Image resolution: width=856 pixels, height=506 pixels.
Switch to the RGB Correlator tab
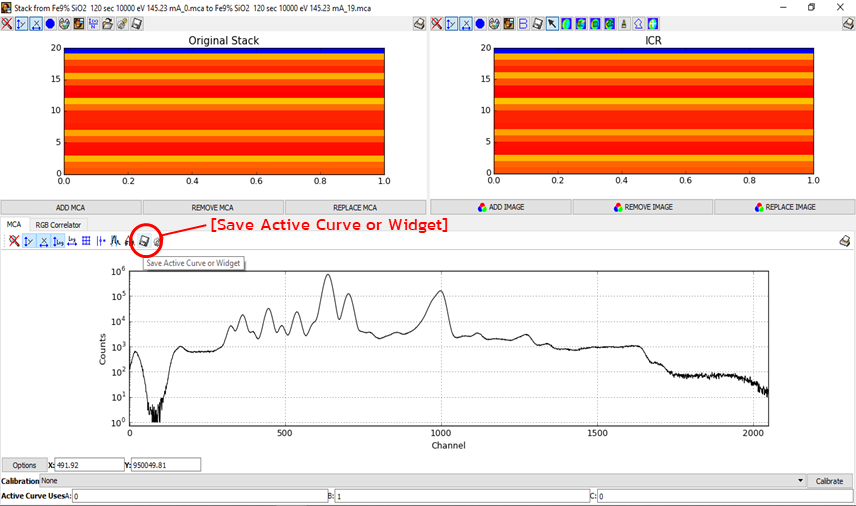pyautogui.click(x=58, y=225)
